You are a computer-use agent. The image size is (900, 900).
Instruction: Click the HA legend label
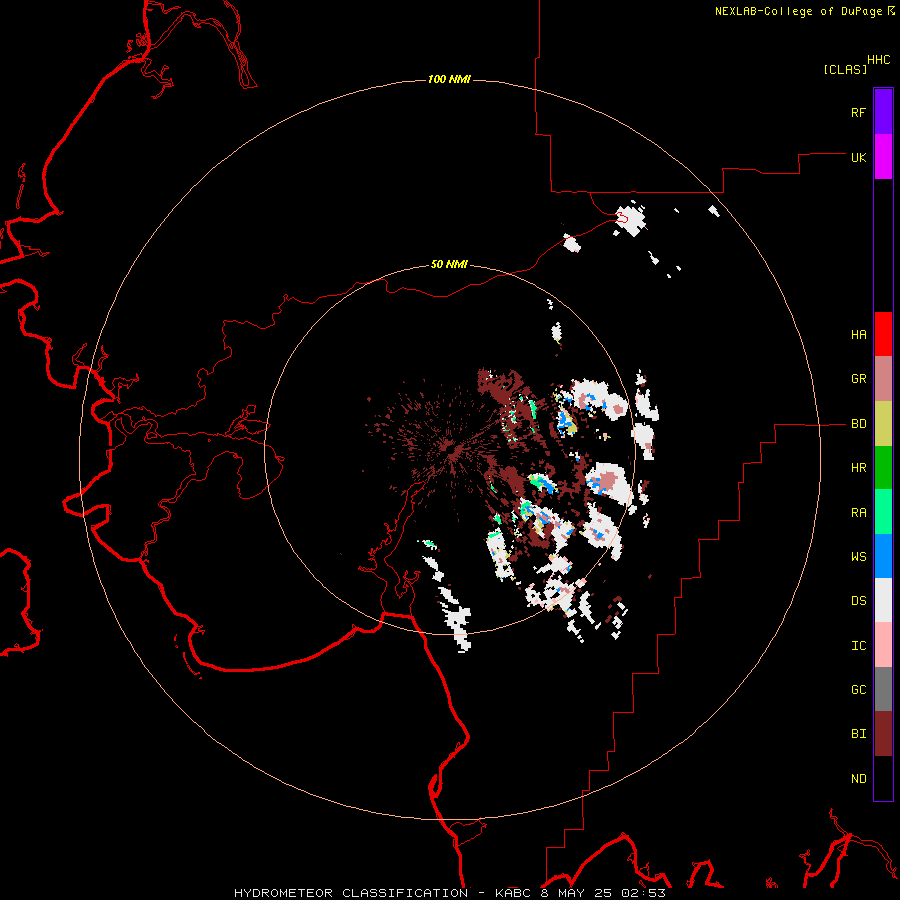click(x=858, y=335)
